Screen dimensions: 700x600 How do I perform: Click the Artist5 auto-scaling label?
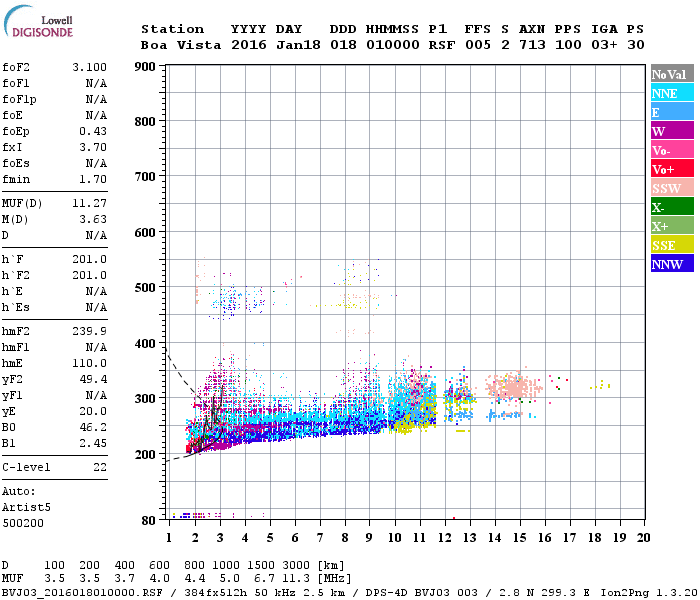pyautogui.click(x=26, y=508)
